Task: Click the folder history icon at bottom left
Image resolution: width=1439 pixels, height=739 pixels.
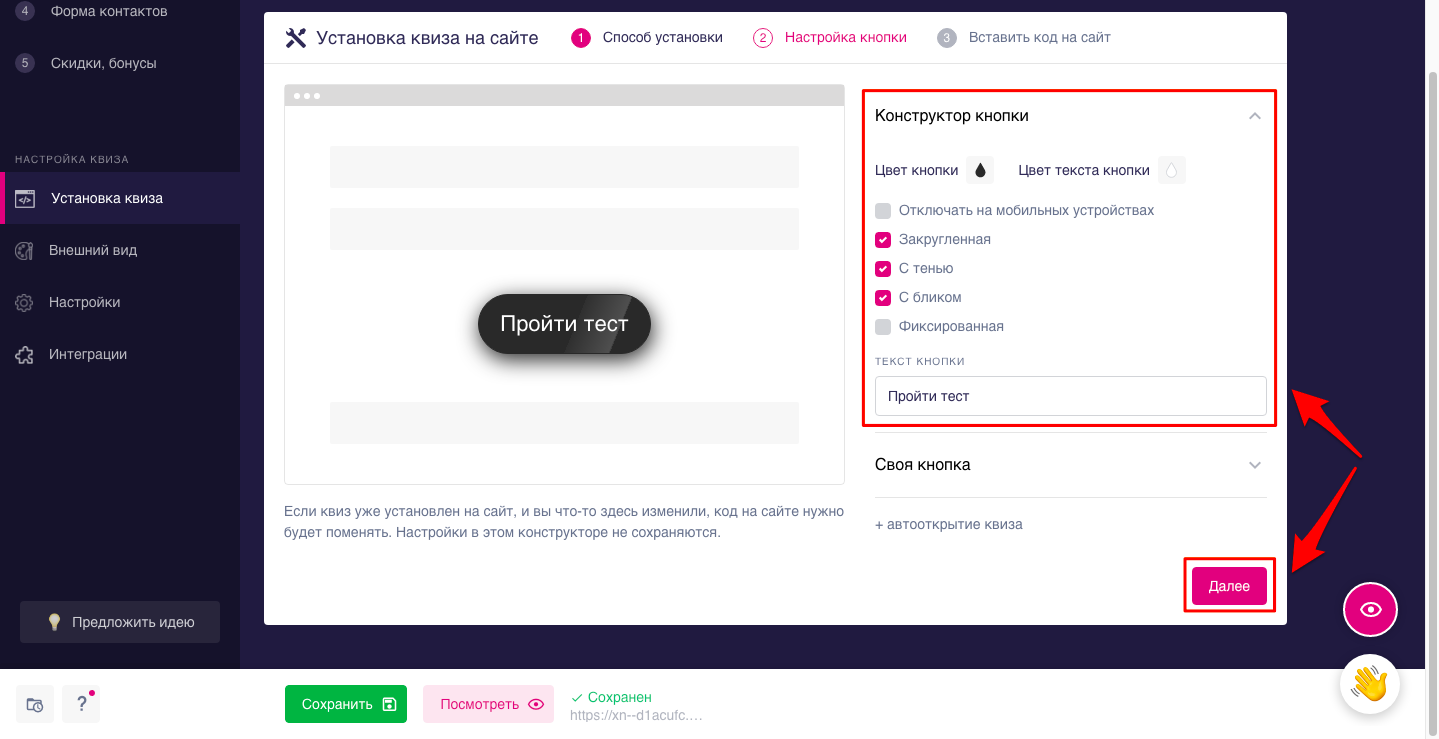Action: (34, 704)
